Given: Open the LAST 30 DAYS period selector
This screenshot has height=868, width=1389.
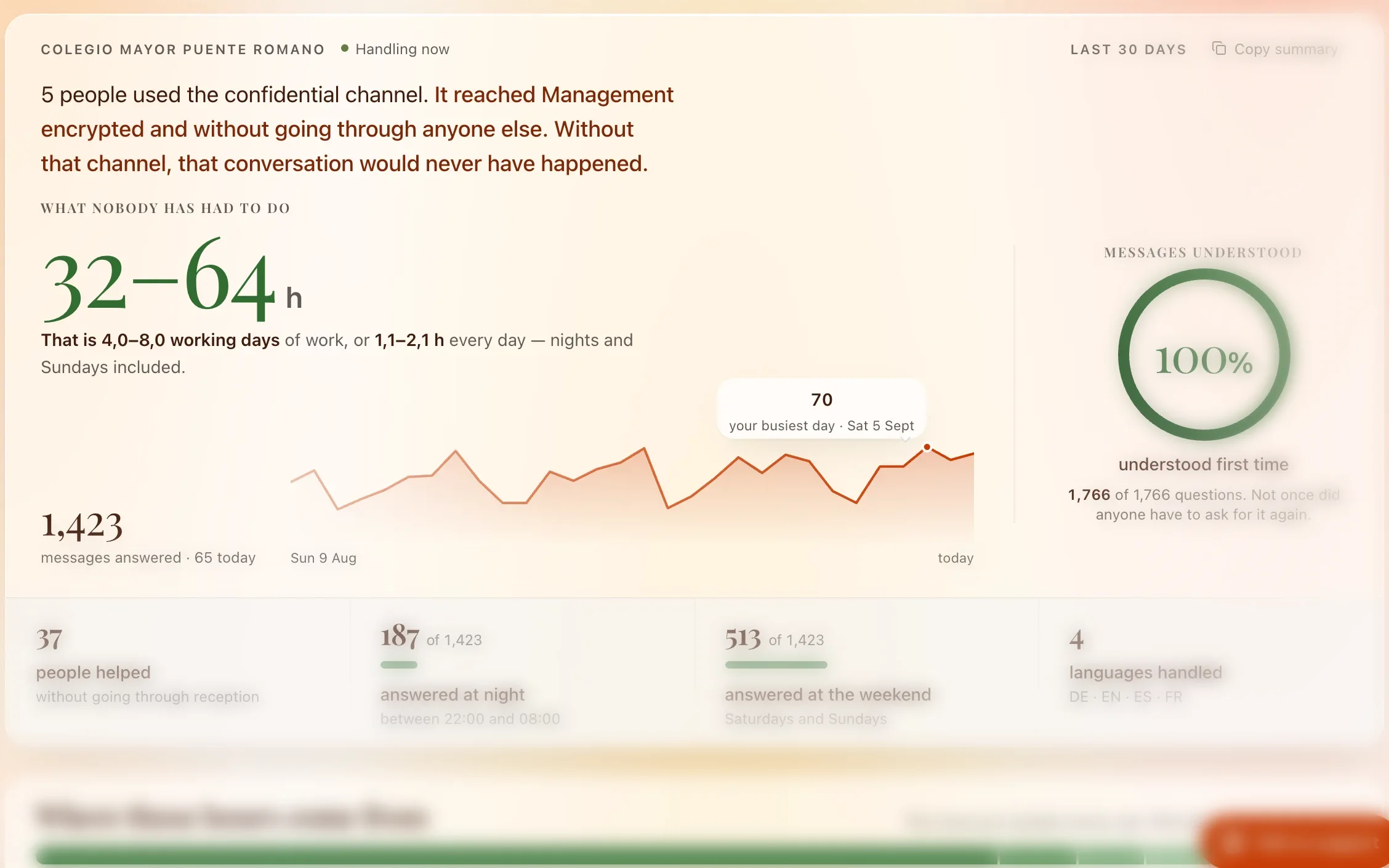Looking at the screenshot, I should tap(1128, 49).
